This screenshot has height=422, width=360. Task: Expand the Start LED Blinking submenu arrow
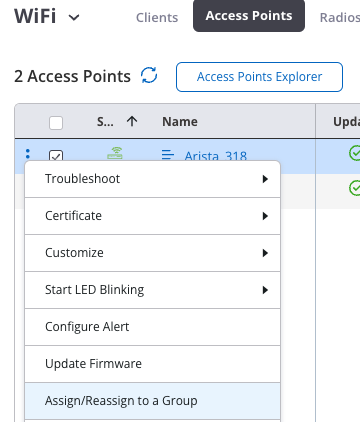(x=265, y=290)
